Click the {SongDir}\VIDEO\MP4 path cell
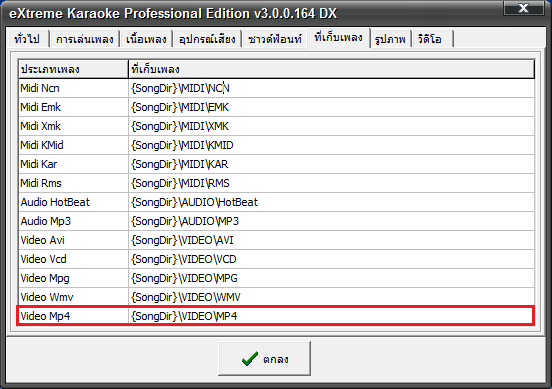The height and width of the screenshot is (389, 552). (332, 316)
